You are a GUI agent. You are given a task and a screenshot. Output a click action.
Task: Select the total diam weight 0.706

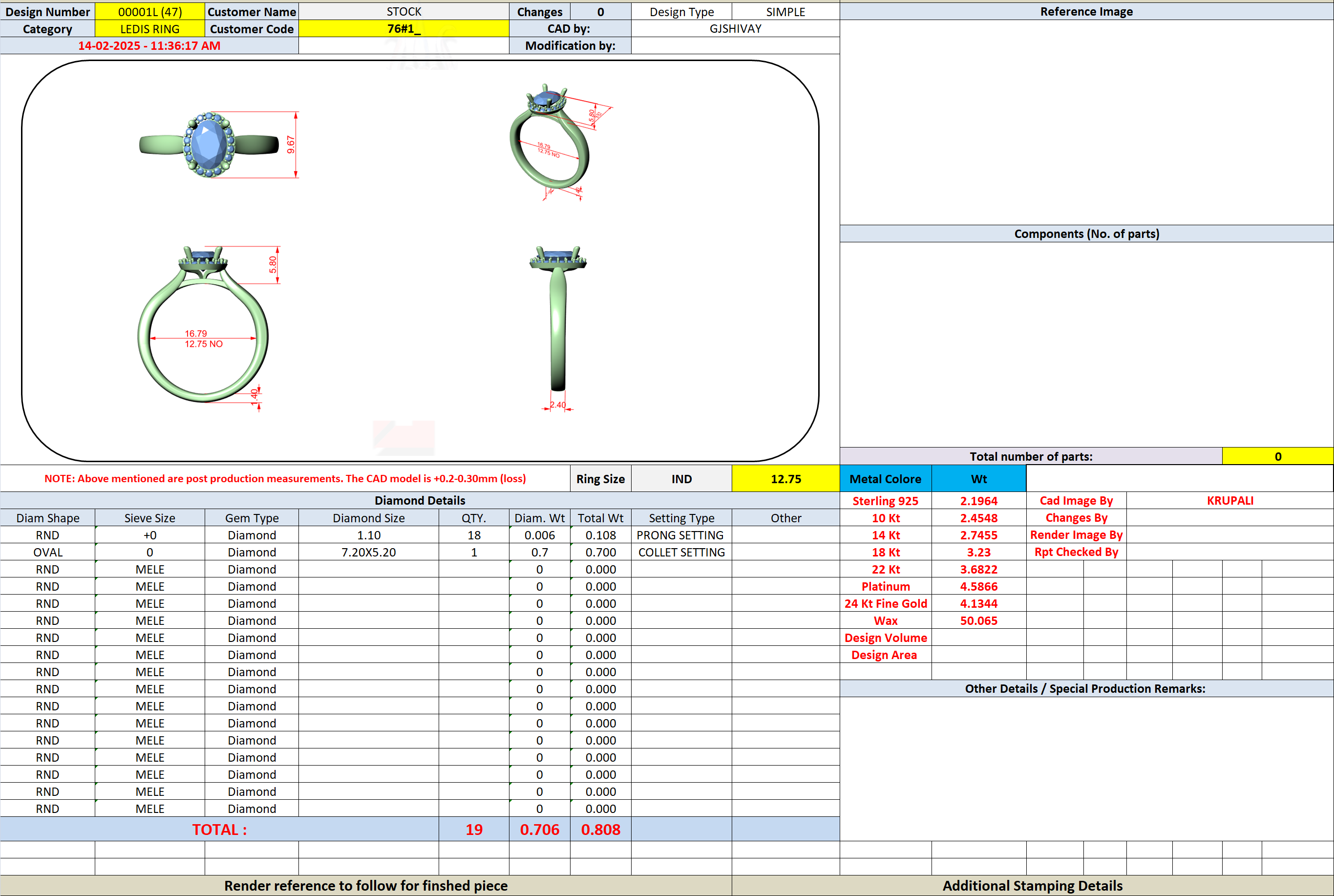coord(539,829)
